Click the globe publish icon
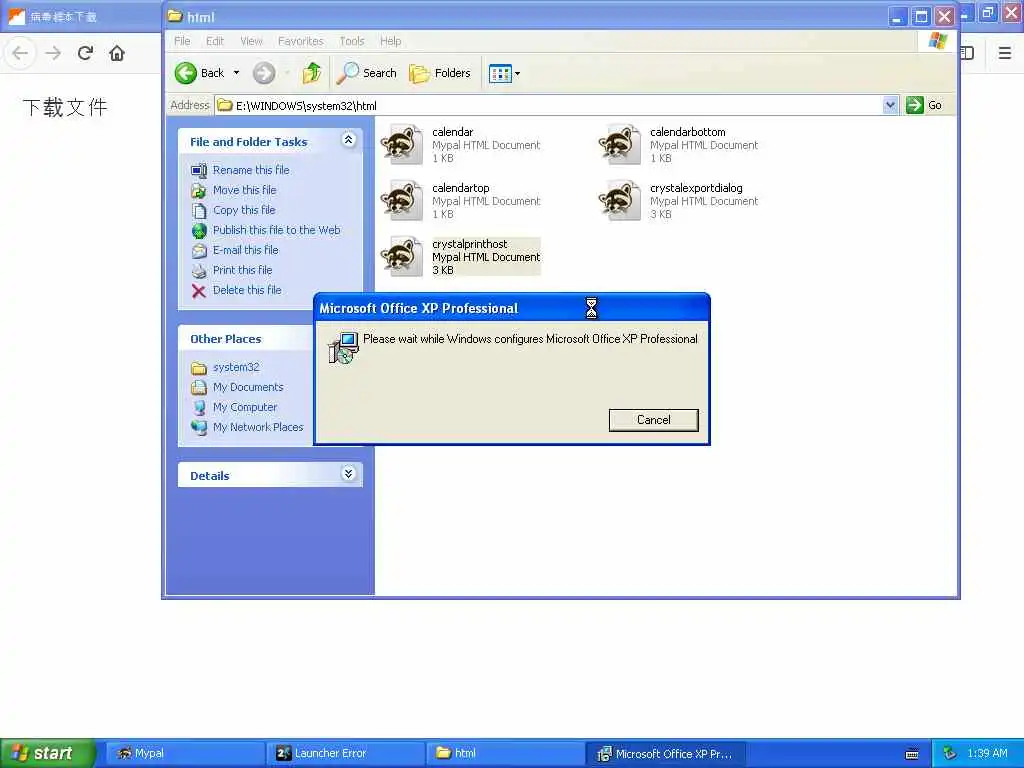 coord(199,231)
